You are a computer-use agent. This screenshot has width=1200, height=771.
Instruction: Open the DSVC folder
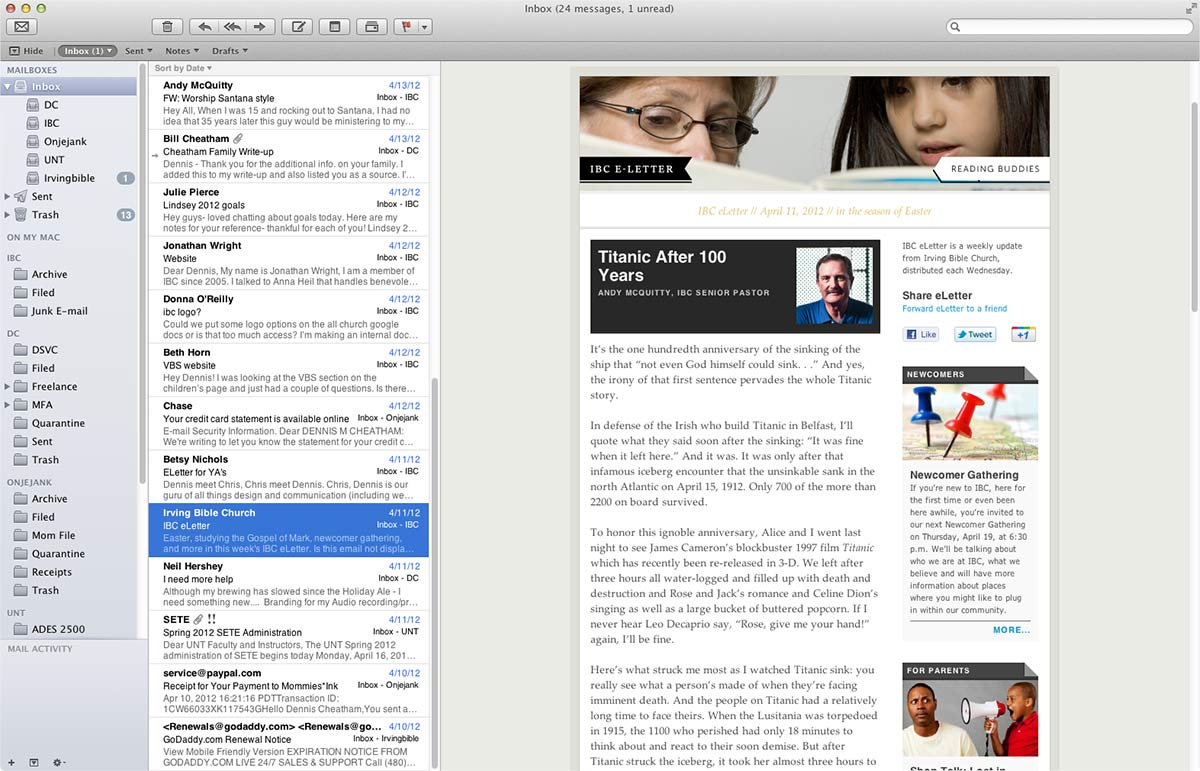45,349
